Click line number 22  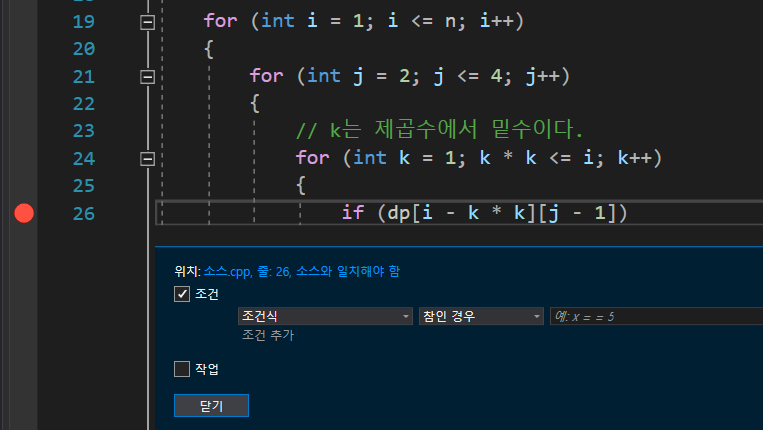pyautogui.click(x=84, y=104)
